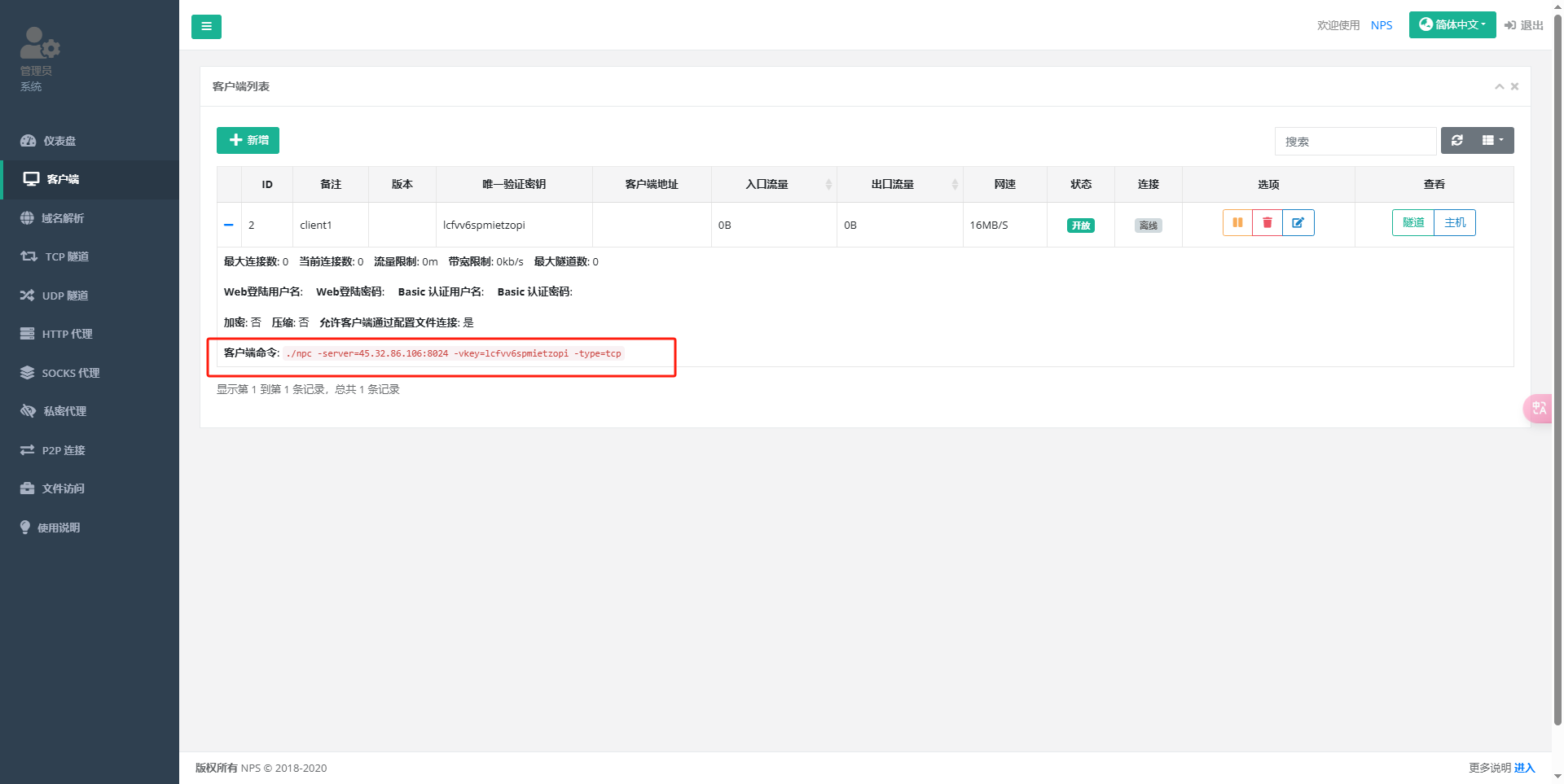
Task: Click the 新增 add client button
Action: tap(248, 141)
